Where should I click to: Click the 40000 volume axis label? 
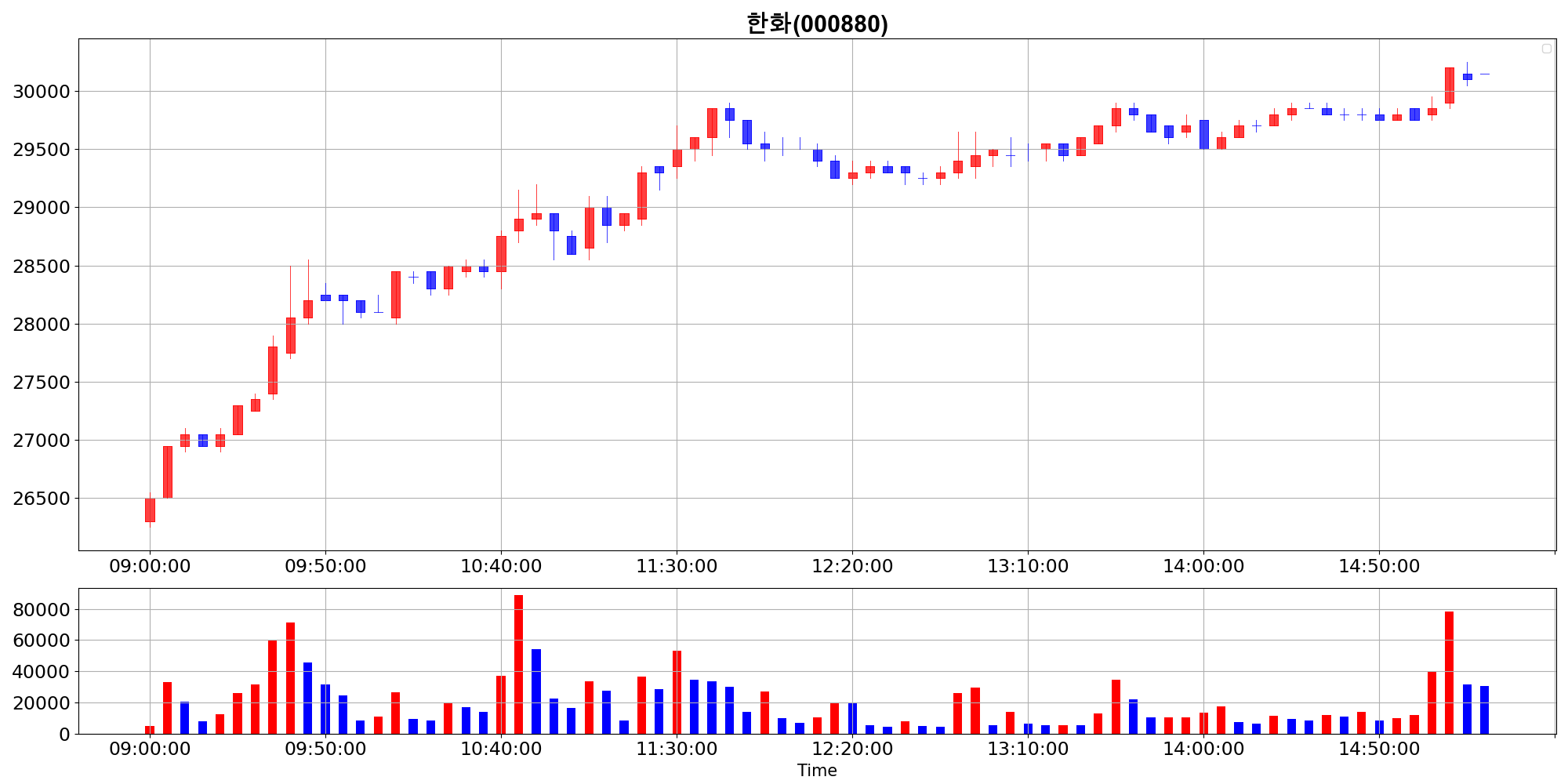42,672
